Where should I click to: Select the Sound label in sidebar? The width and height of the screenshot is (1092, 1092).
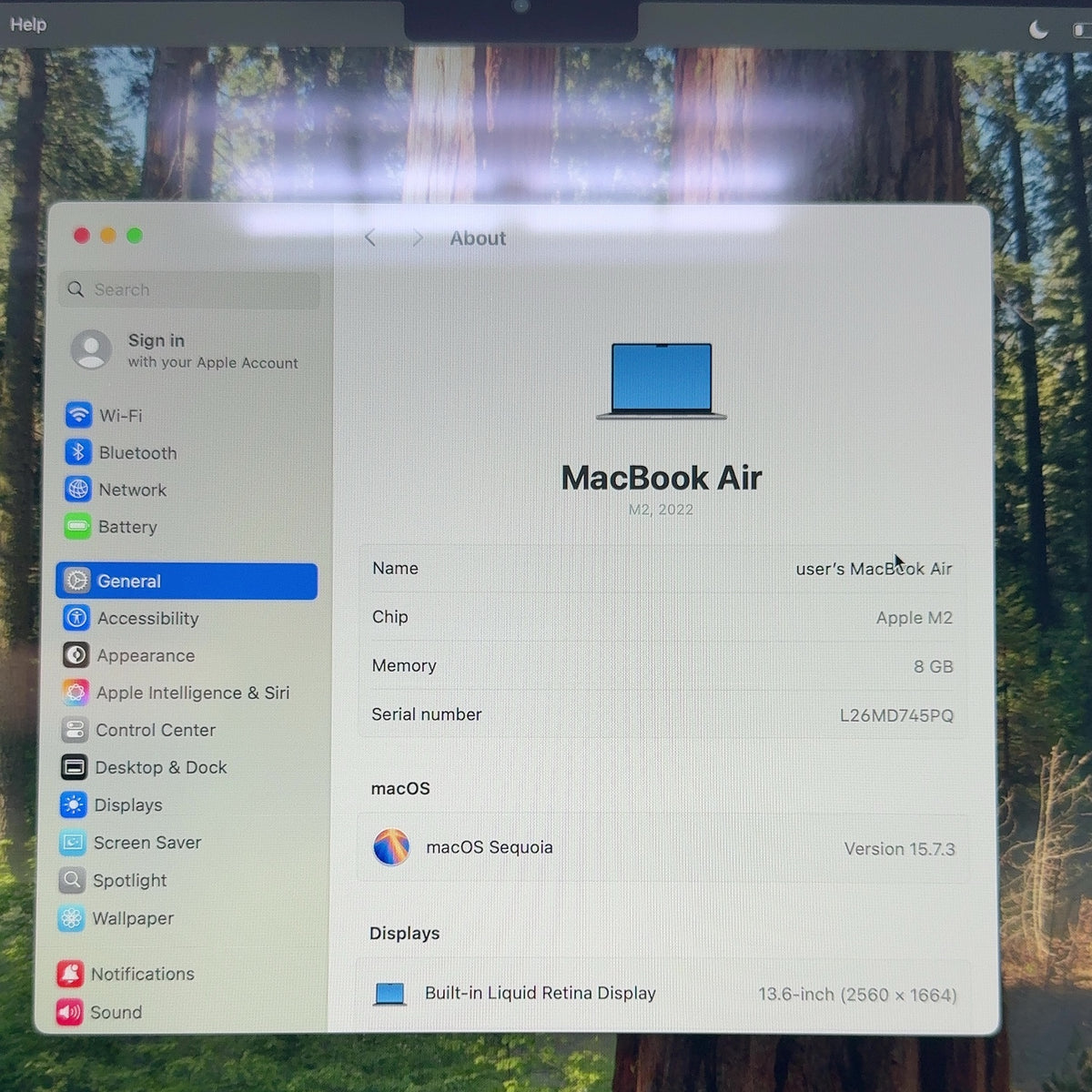coord(116,1012)
